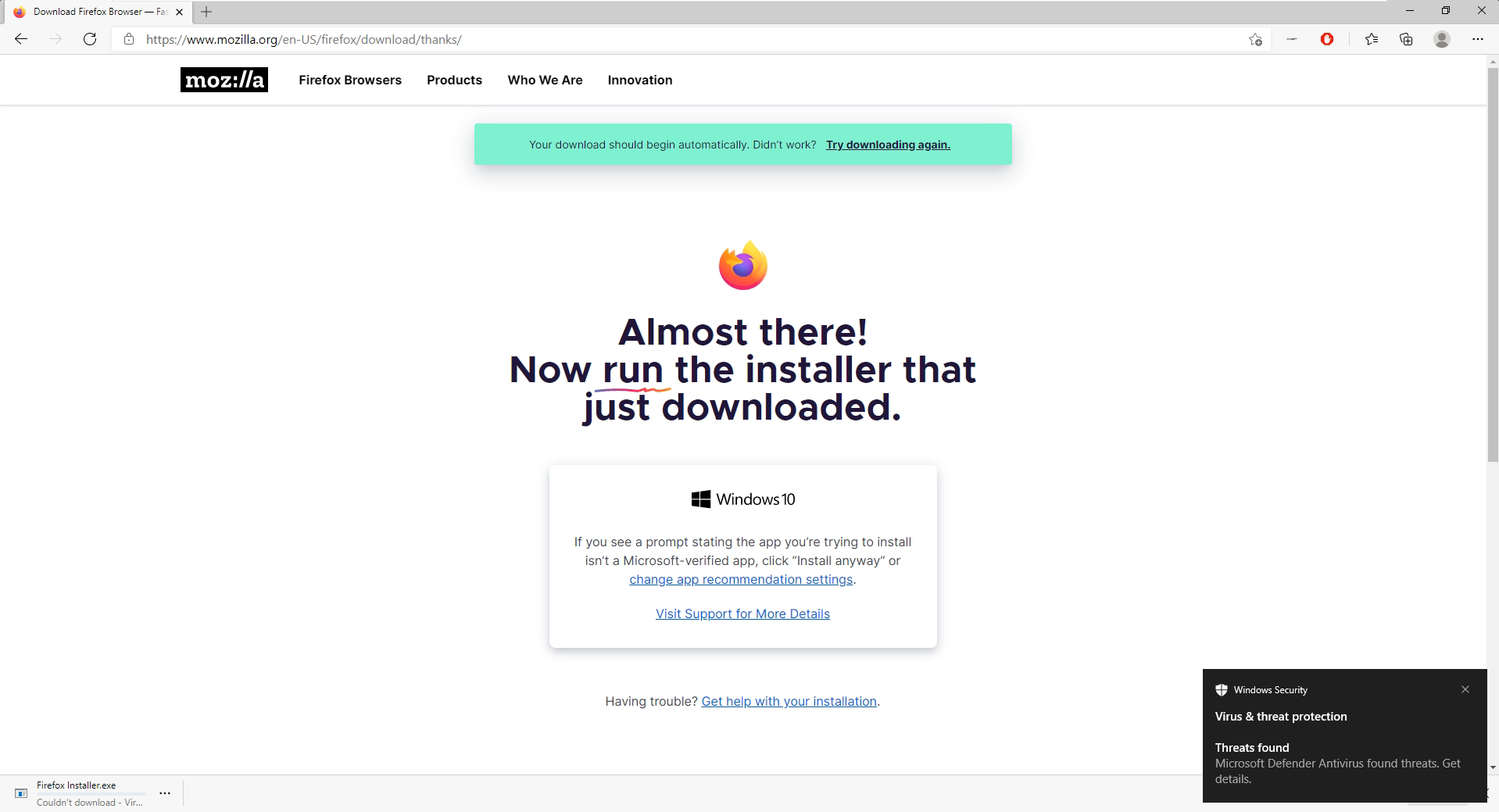Open the Innovation menu

(x=640, y=80)
